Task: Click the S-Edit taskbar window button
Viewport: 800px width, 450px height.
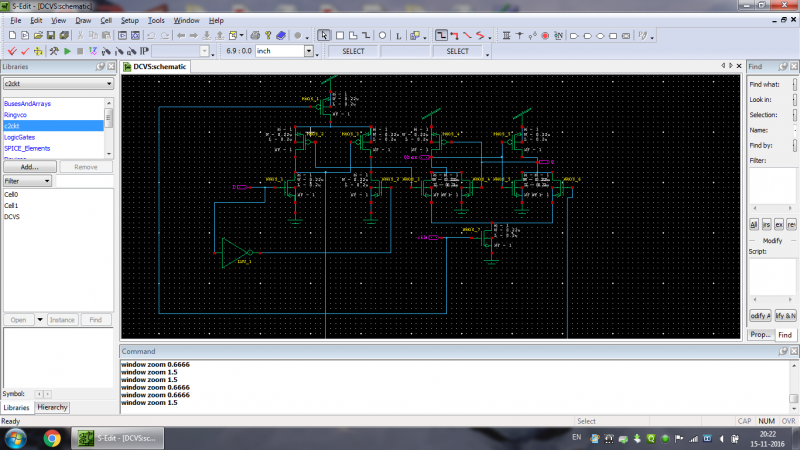Action: pyautogui.click(x=116, y=438)
